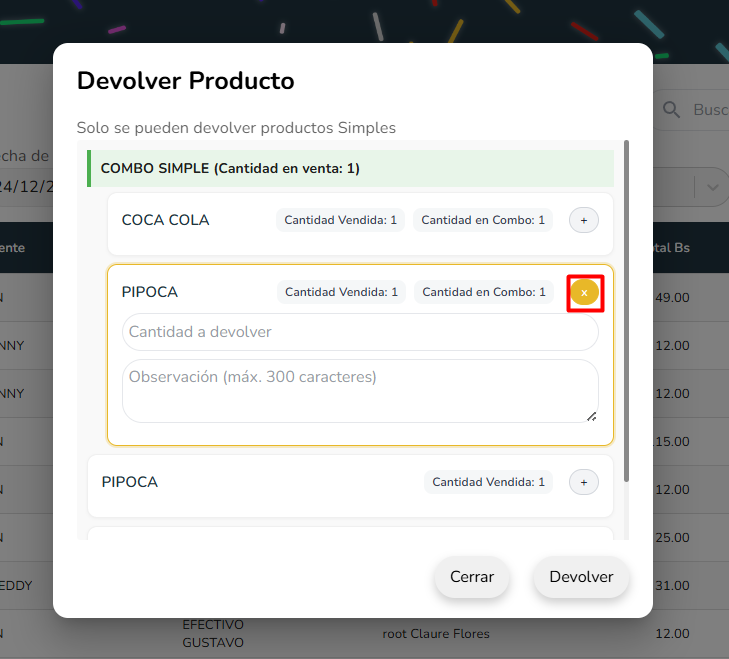Click the Total Bs column header
Screen dimensions: 729x659
point(670,248)
